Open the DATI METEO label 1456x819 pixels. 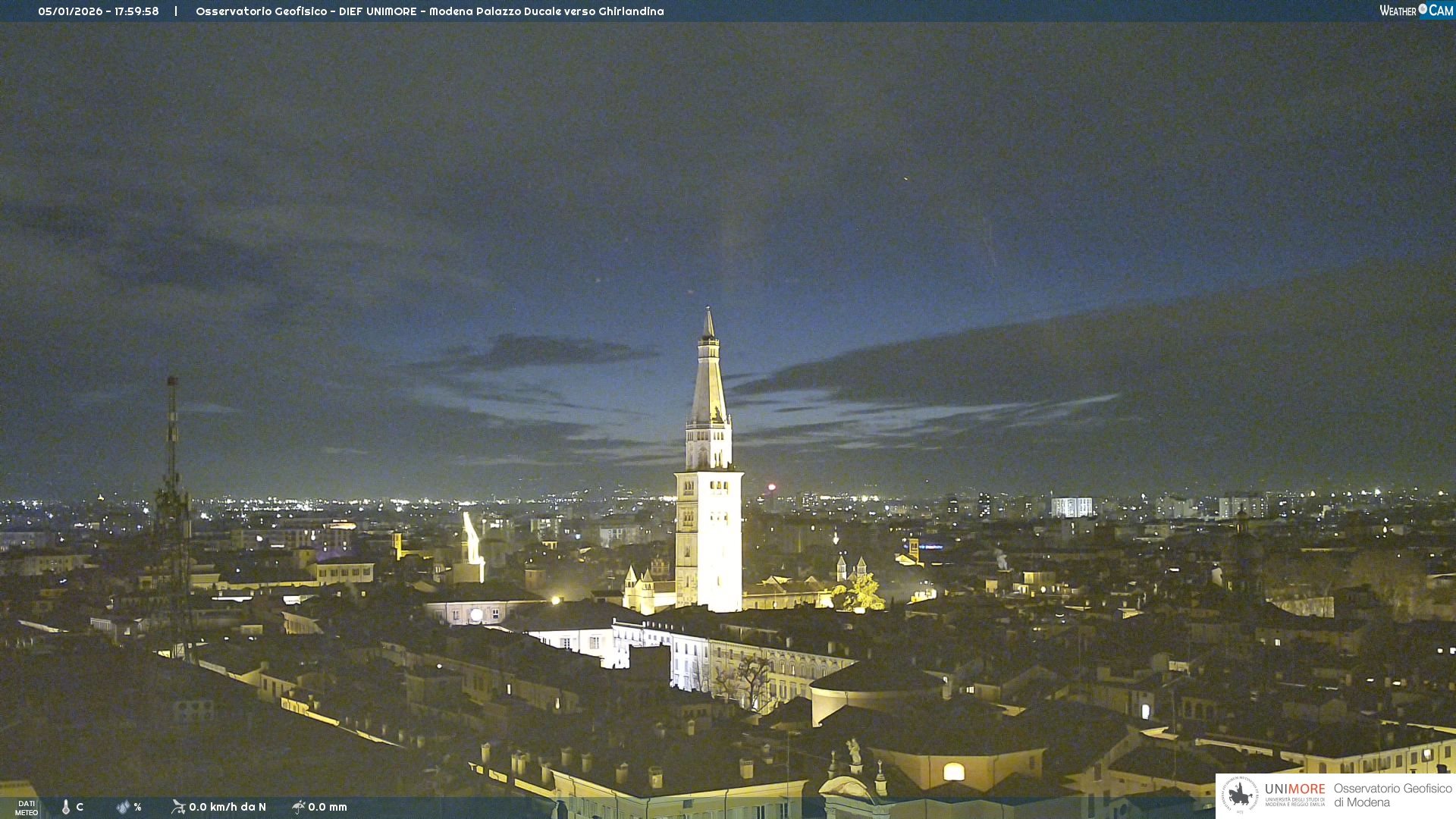[x=27, y=808]
